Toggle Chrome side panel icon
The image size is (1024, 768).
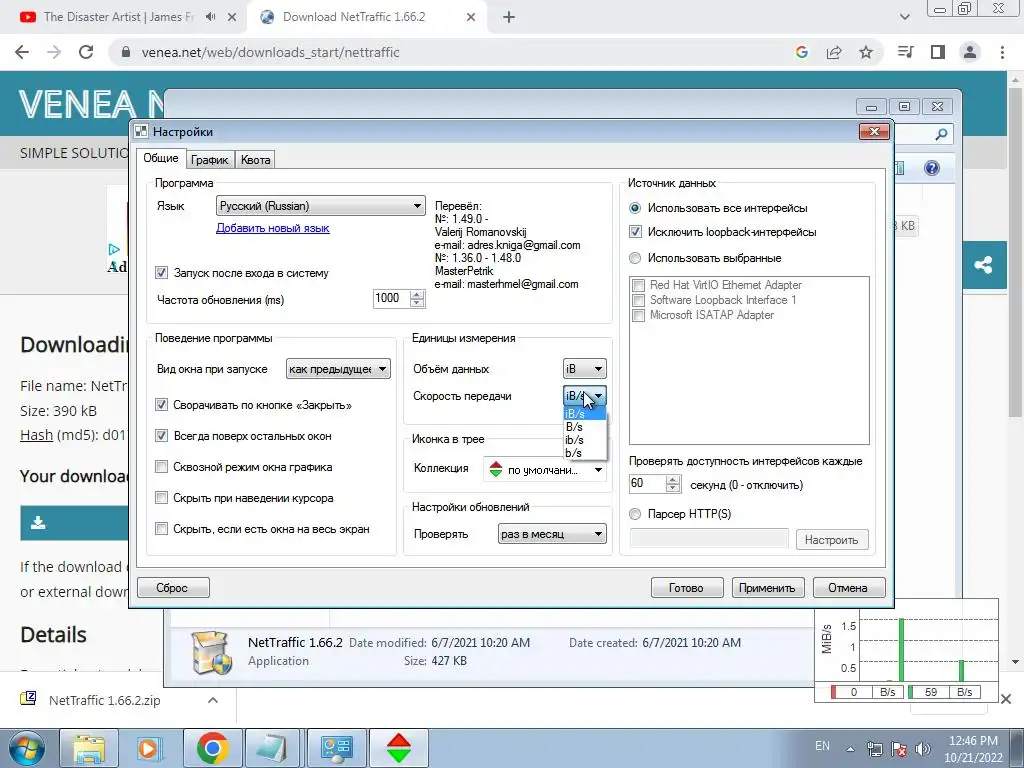click(938, 52)
